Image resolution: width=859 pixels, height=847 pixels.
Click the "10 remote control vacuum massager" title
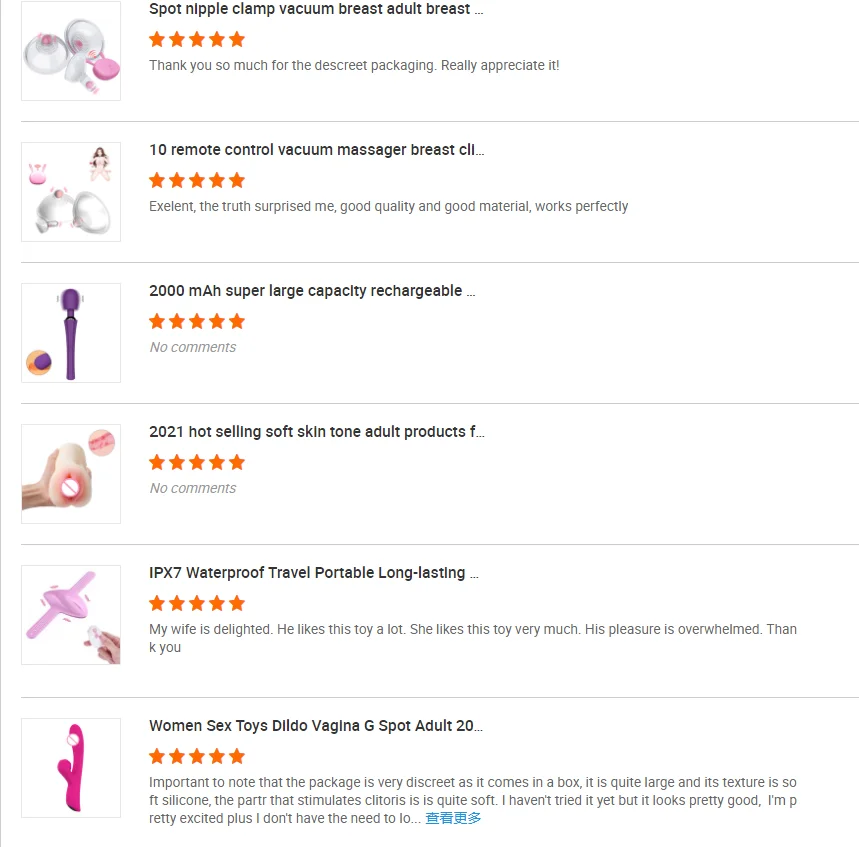point(316,150)
